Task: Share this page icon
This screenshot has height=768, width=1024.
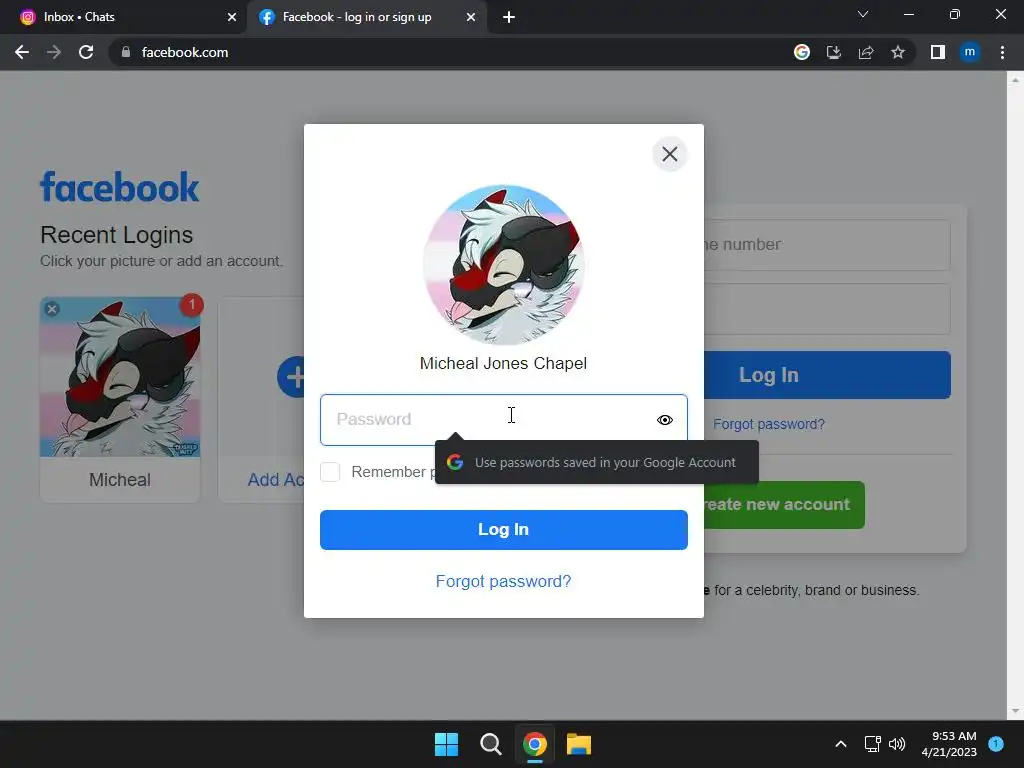Action: click(x=866, y=52)
